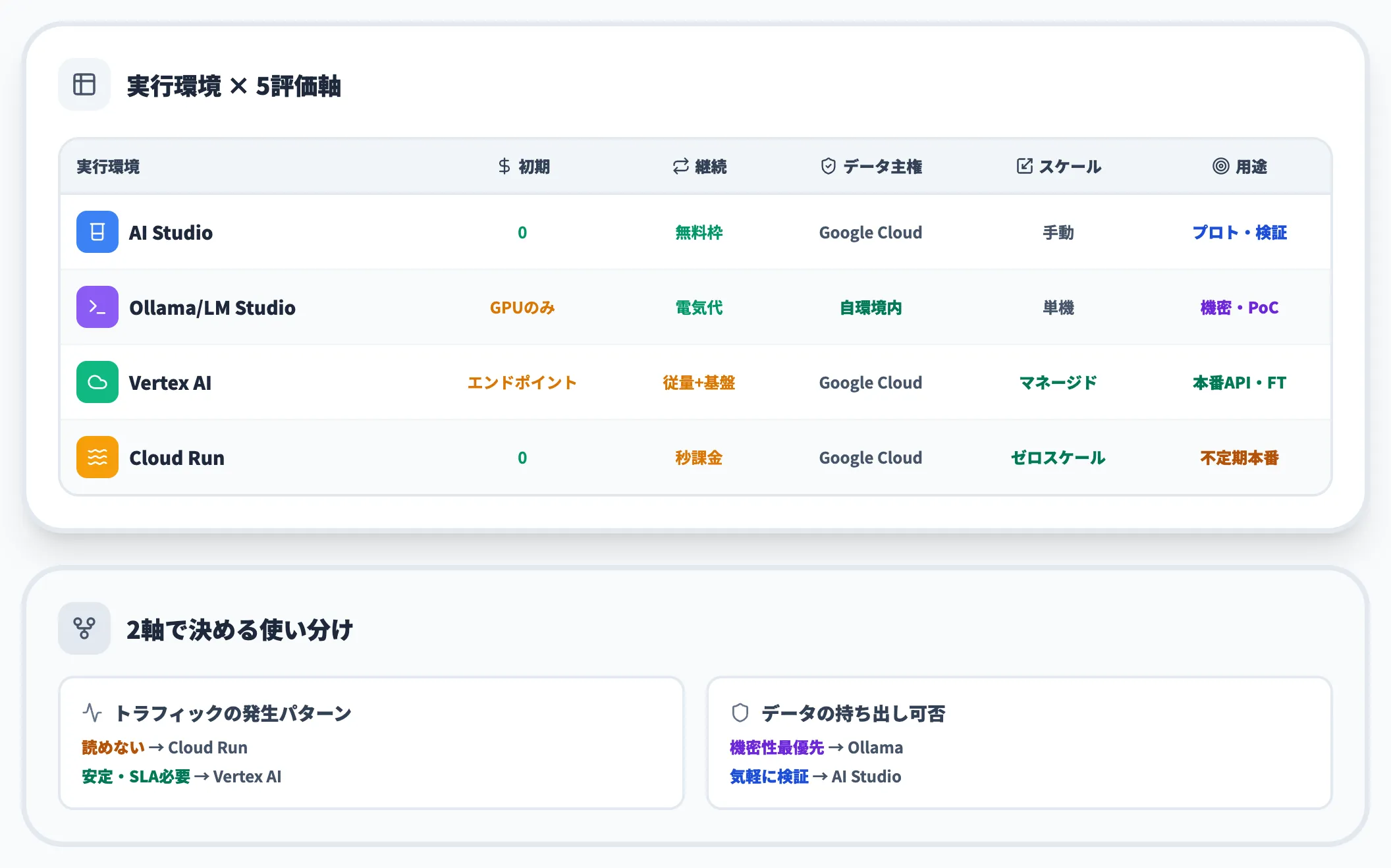
Task: Click the 初期 value 0 in Cloud Run row
Action: (522, 458)
